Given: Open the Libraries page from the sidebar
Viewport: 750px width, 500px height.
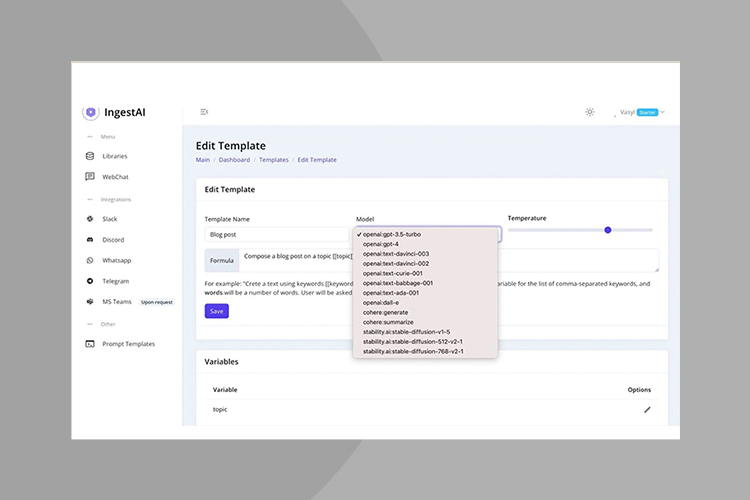Looking at the screenshot, I should click(115, 156).
